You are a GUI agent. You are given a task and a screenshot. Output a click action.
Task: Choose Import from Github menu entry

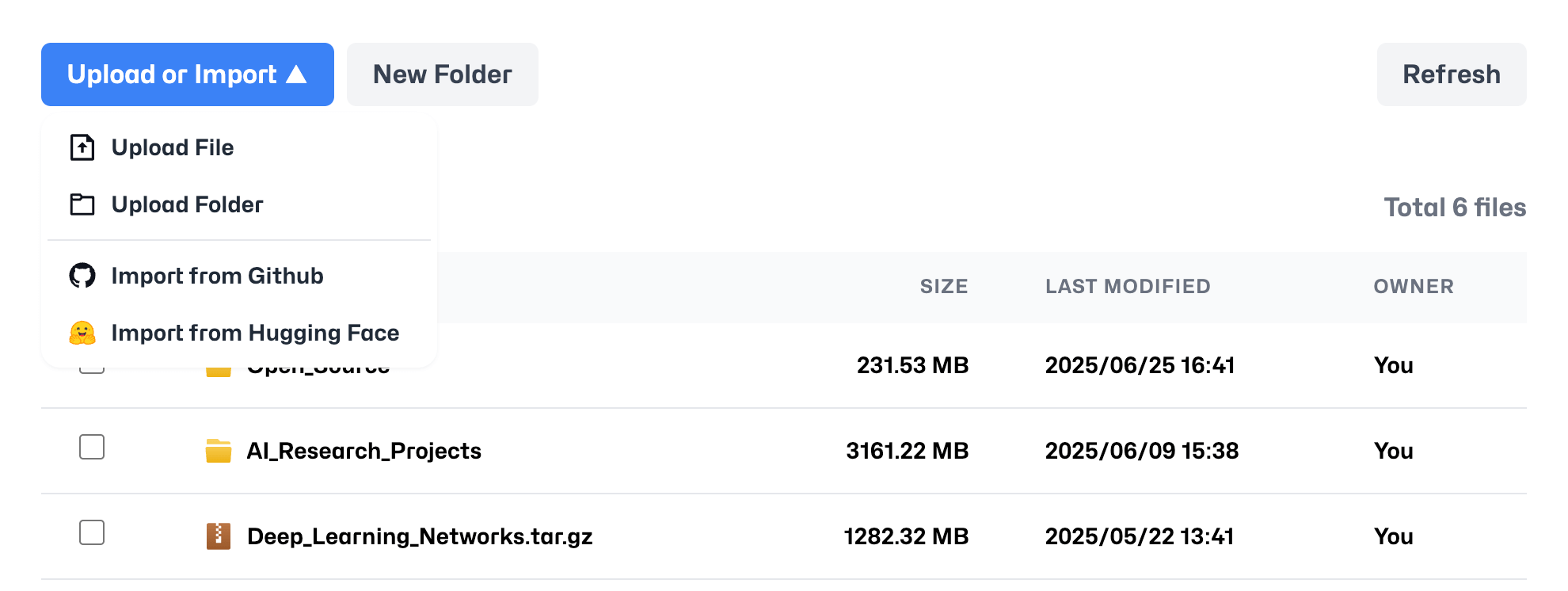(217, 276)
